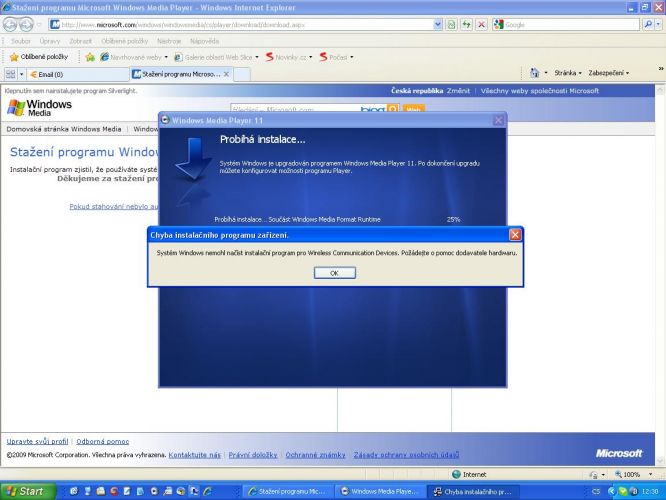
Task: Switch to Windows Media Playe... taskbar button
Action: 380,492
